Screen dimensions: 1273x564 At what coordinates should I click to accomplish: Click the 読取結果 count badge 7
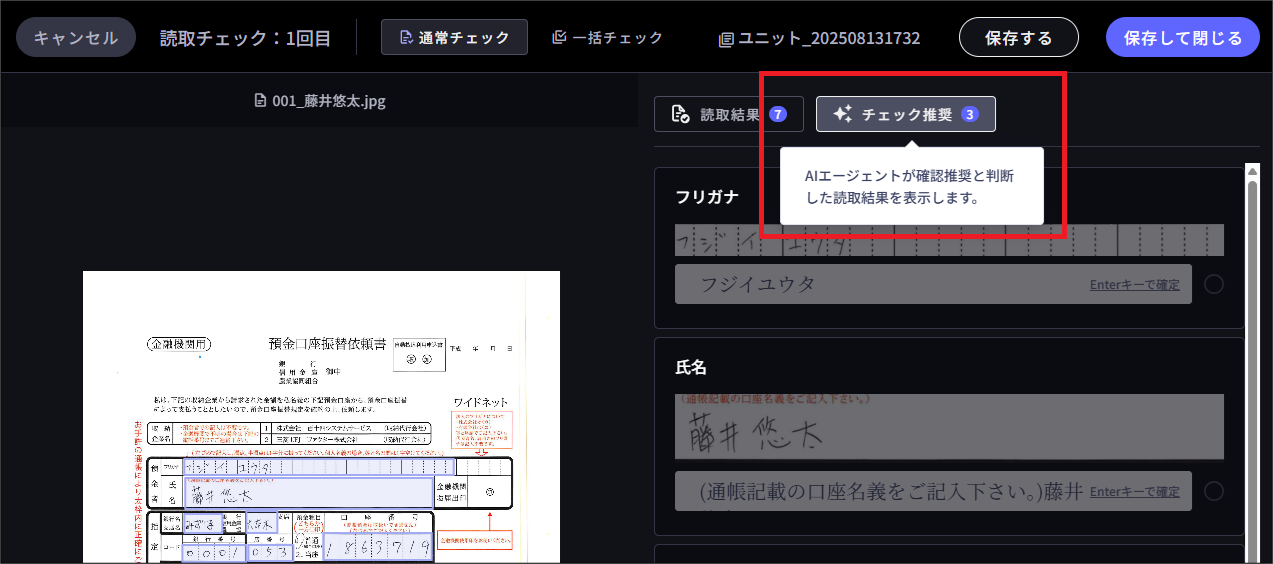coord(778,114)
